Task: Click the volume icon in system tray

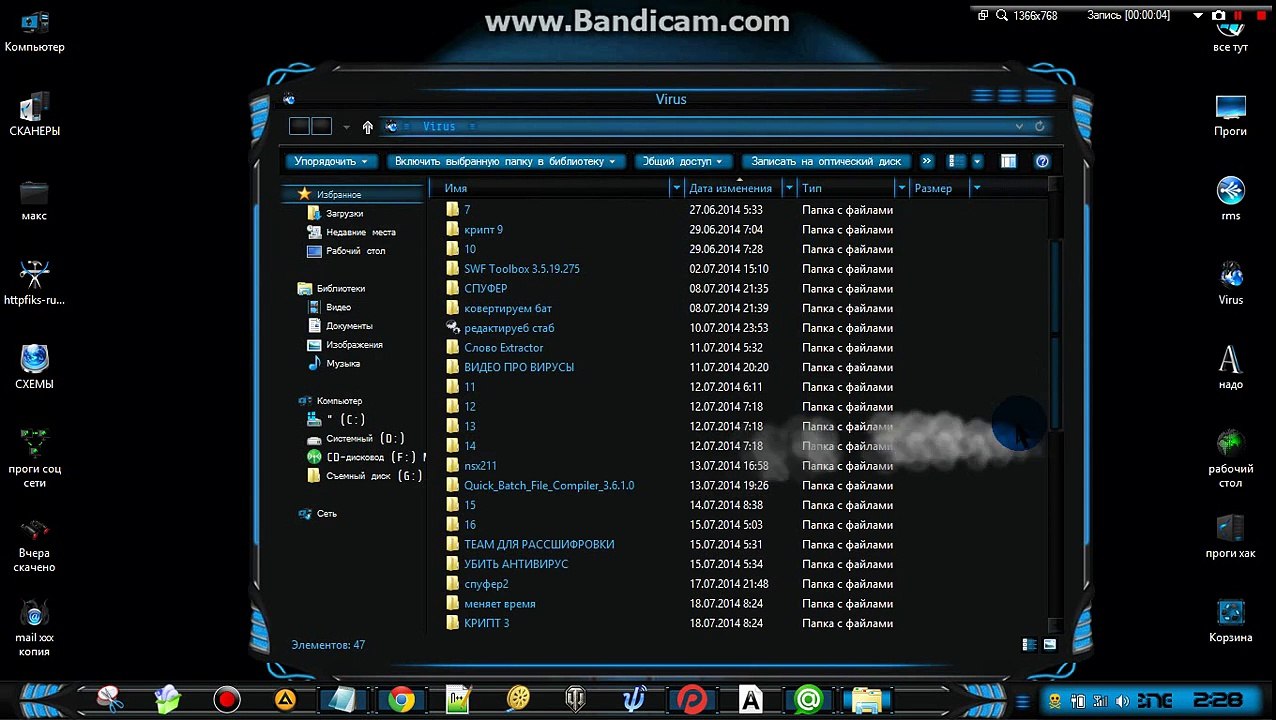Action: [x=1122, y=701]
